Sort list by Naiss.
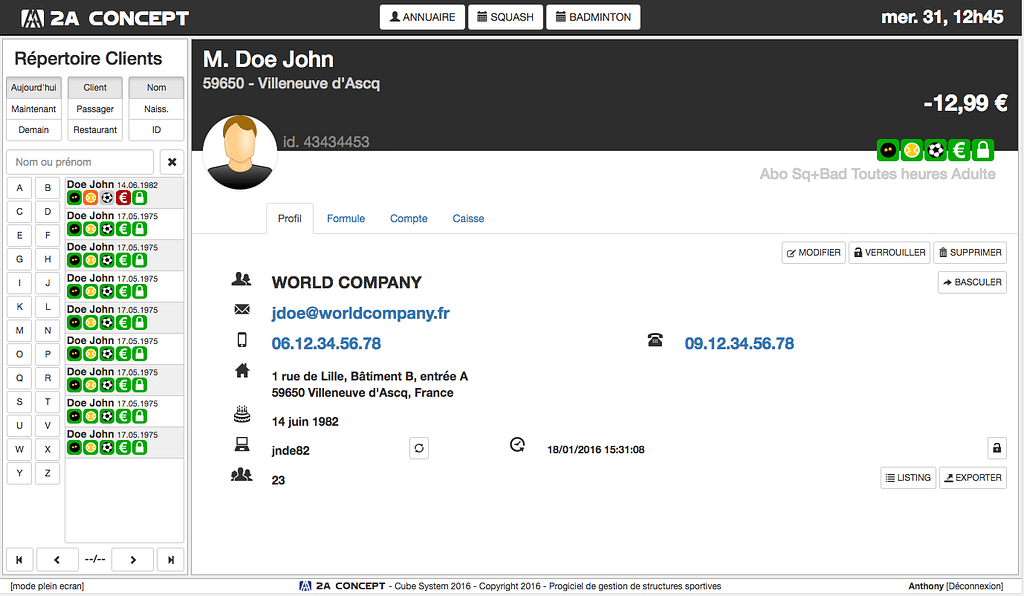Screen dimensions: 1024x596 156,109
